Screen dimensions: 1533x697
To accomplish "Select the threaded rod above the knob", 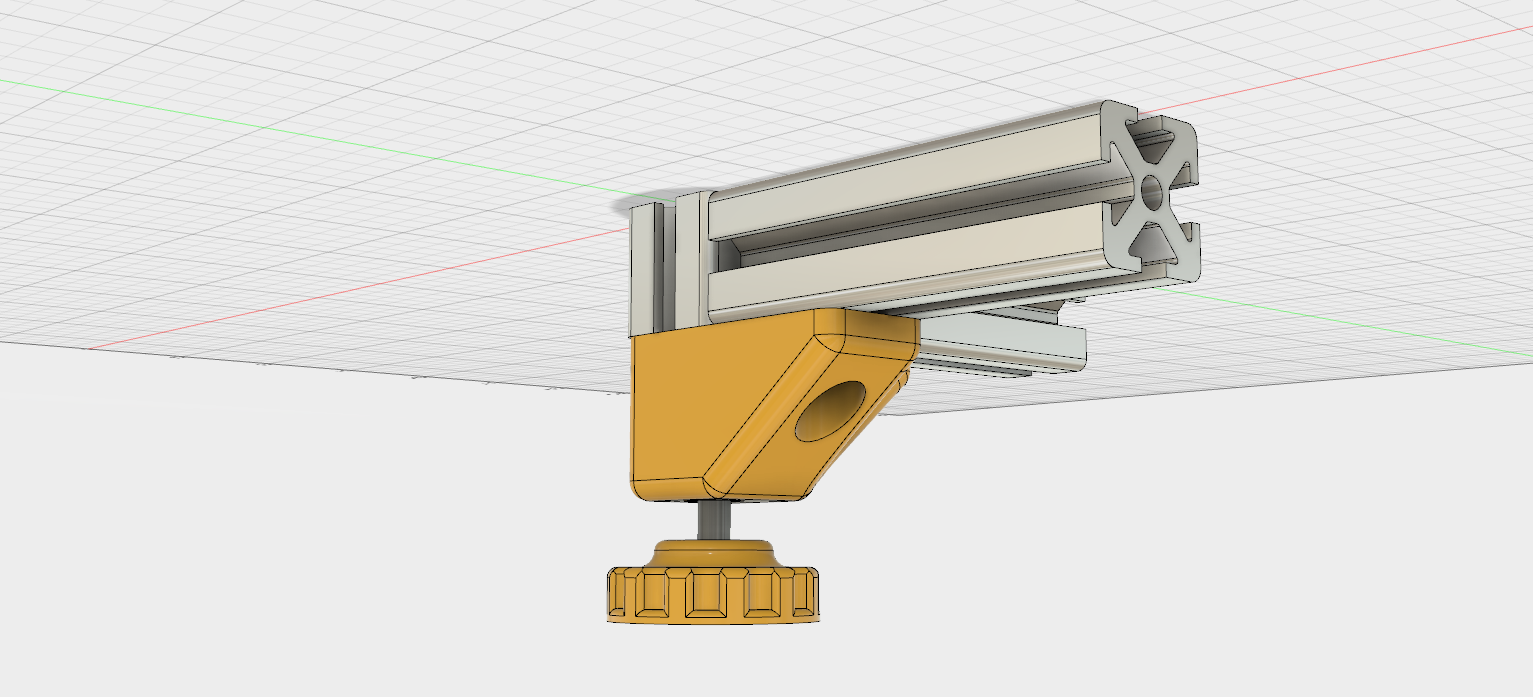I will point(712,521).
